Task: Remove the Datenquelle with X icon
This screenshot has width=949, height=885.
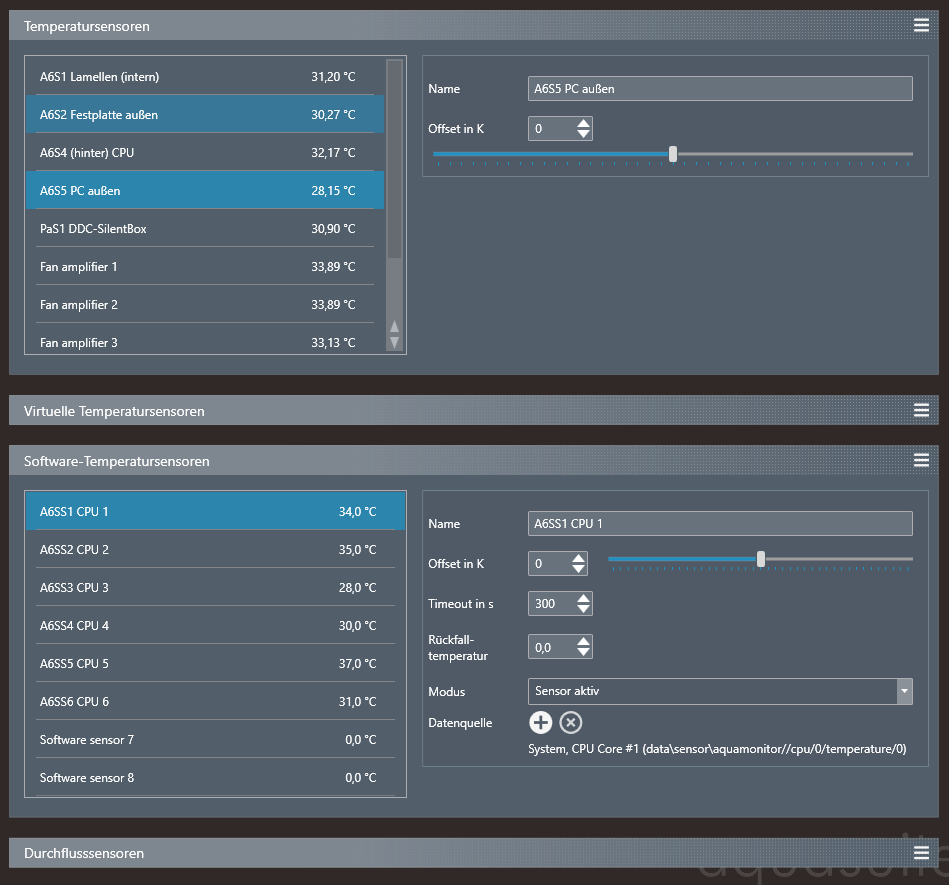Action: coord(570,723)
